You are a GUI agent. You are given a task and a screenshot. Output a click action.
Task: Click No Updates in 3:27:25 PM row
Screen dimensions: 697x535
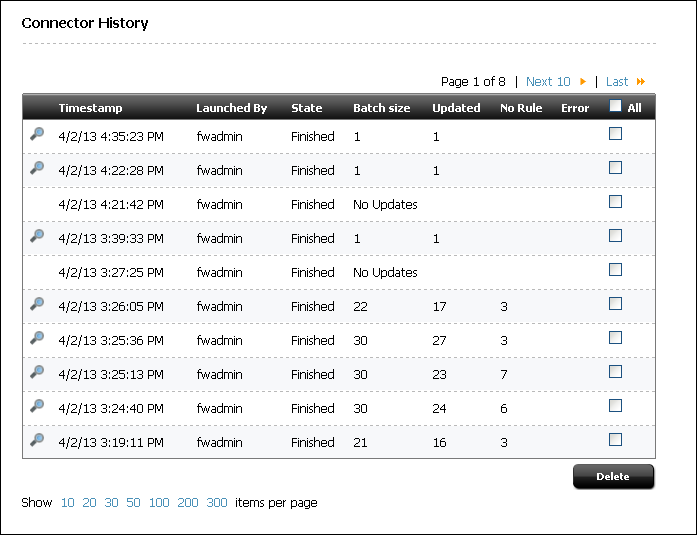[x=385, y=272]
